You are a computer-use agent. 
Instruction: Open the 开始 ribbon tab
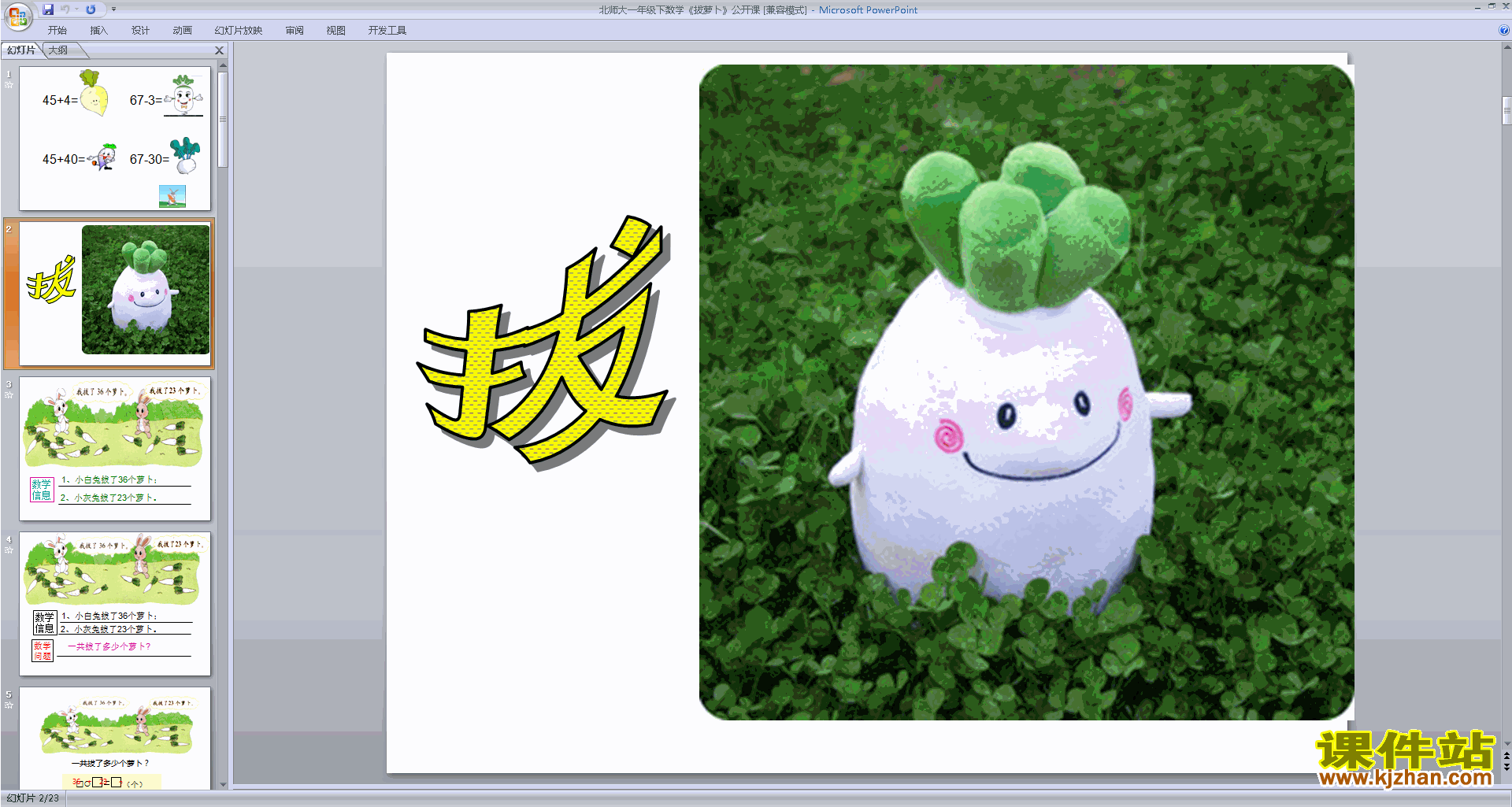pyautogui.click(x=57, y=31)
